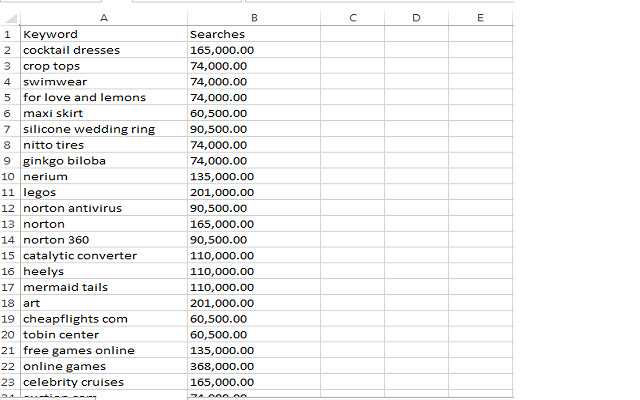Select the celebrity cruises cell
Viewport: 640px width, 400px height.
tap(104, 382)
